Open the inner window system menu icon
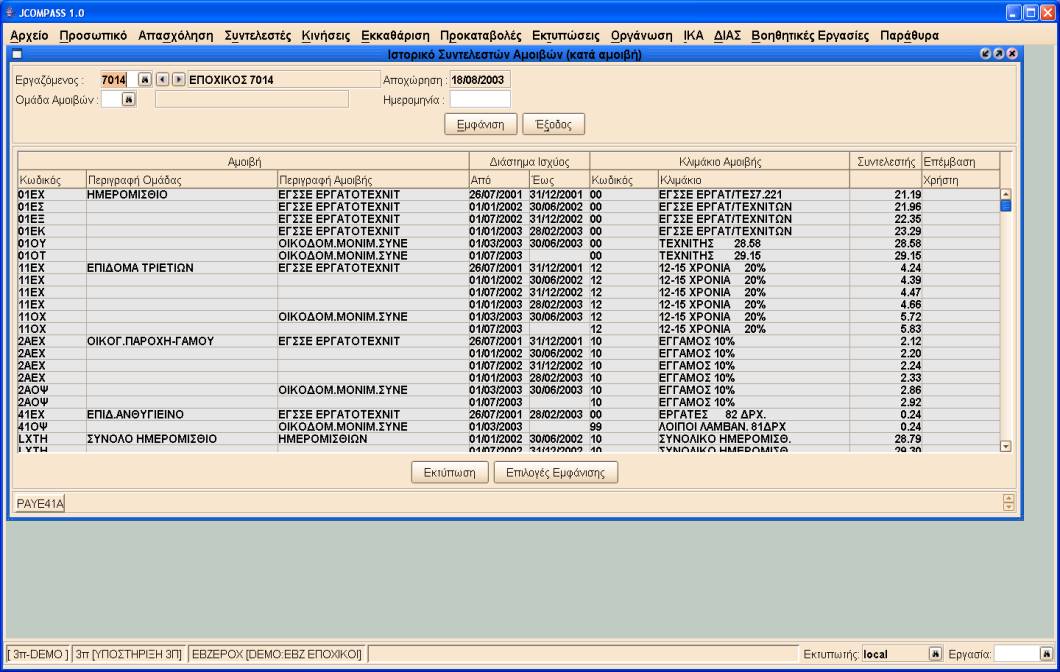Image resolution: width=1060 pixels, height=672 pixels. pyautogui.click(x=18, y=54)
